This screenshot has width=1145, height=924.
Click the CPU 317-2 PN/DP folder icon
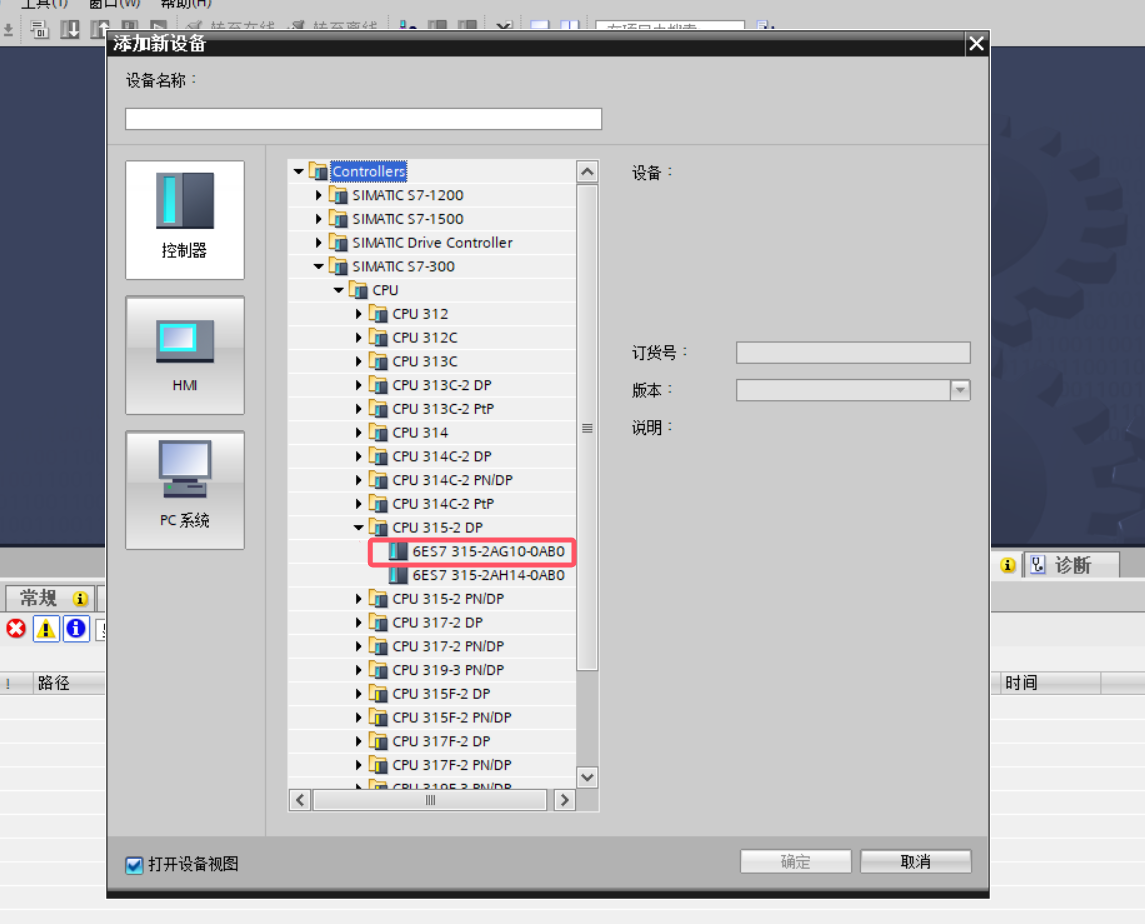pos(378,646)
